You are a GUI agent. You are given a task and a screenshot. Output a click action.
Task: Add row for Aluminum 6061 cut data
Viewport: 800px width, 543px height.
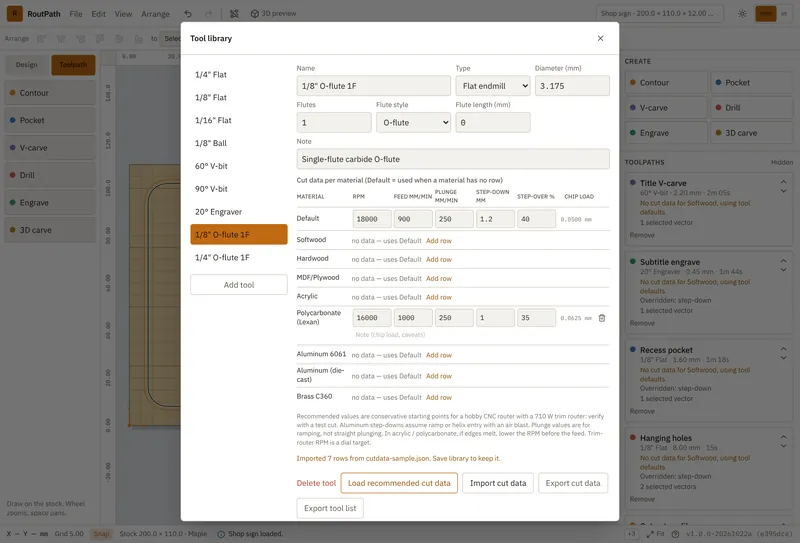[439, 355]
